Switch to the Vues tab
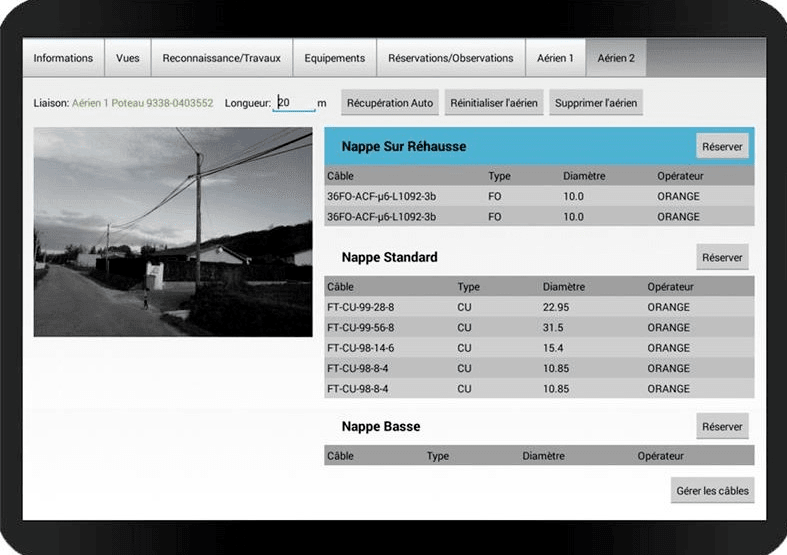Screen dimensions: 787x555 click(x=128, y=58)
